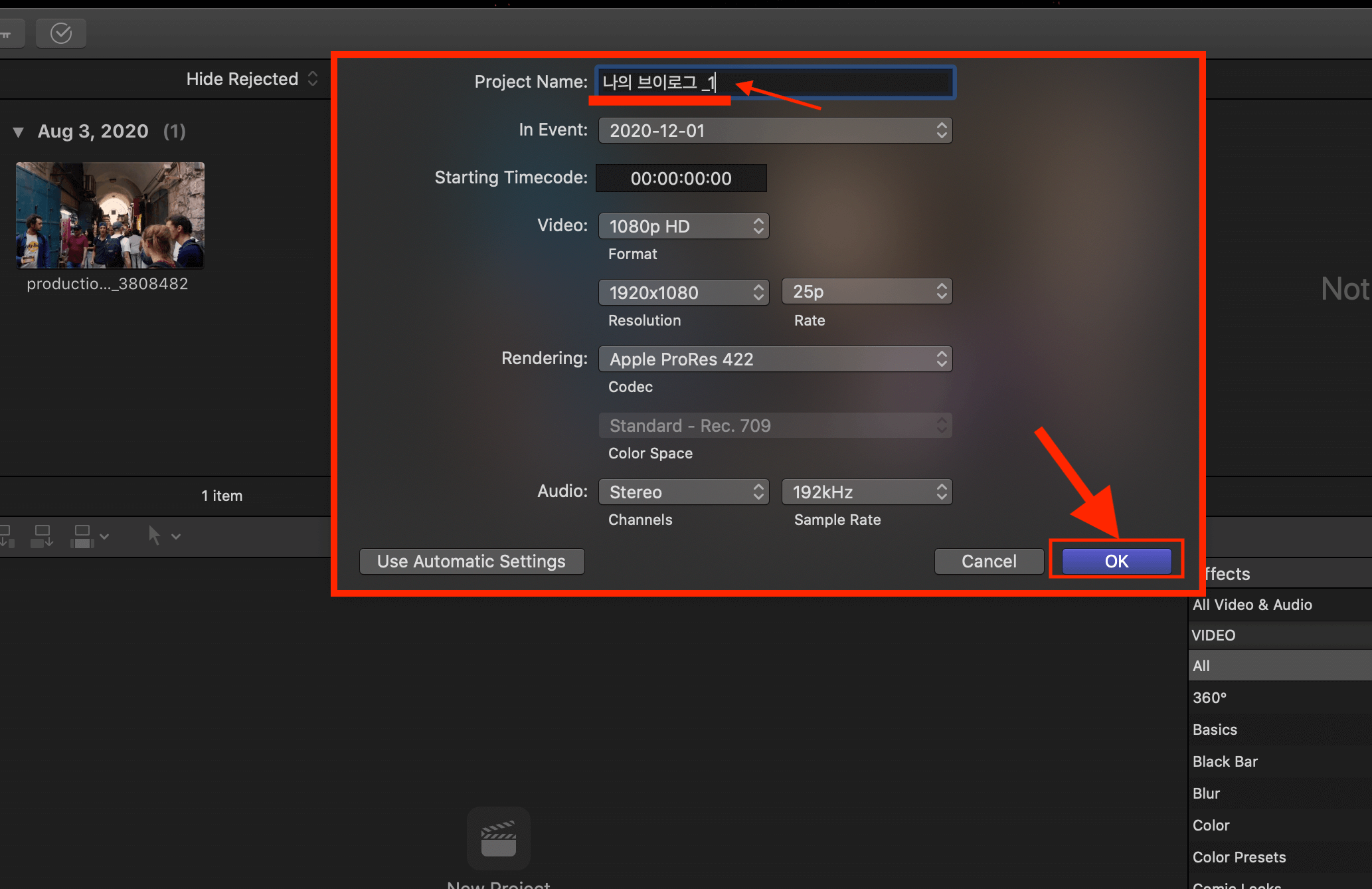1372x889 pixels.
Task: Click the overwrite clip icon in toolbar
Action: click(x=82, y=536)
